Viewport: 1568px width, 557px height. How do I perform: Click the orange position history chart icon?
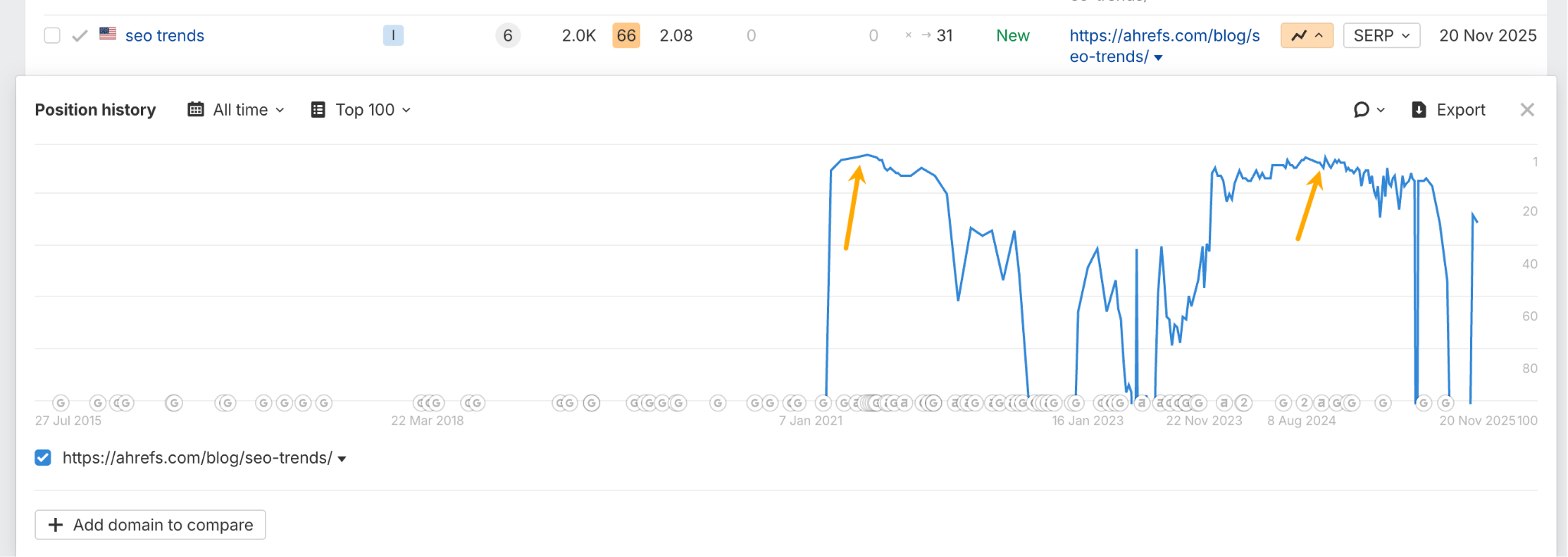click(x=1301, y=34)
